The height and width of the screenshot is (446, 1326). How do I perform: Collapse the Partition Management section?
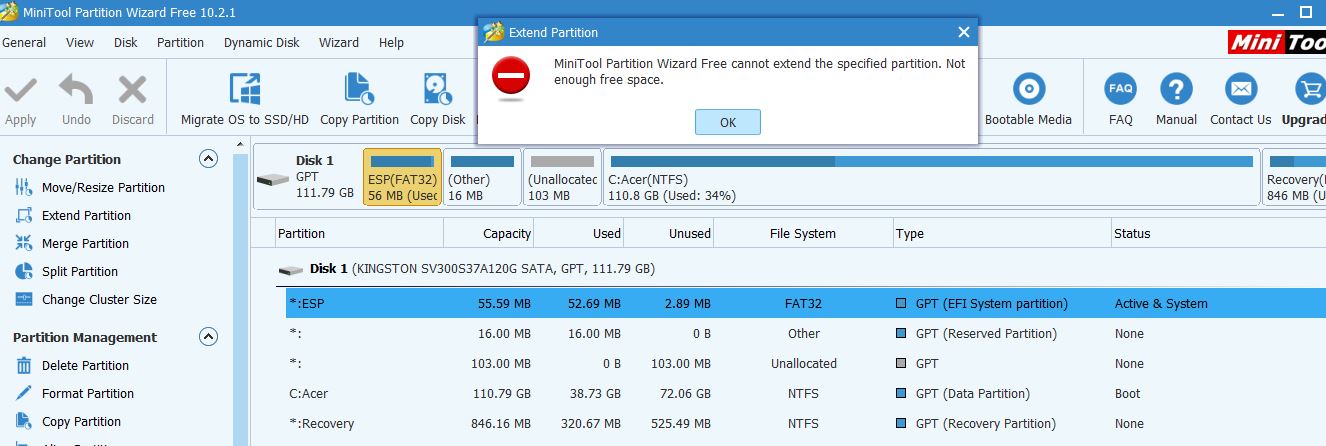pyautogui.click(x=208, y=337)
